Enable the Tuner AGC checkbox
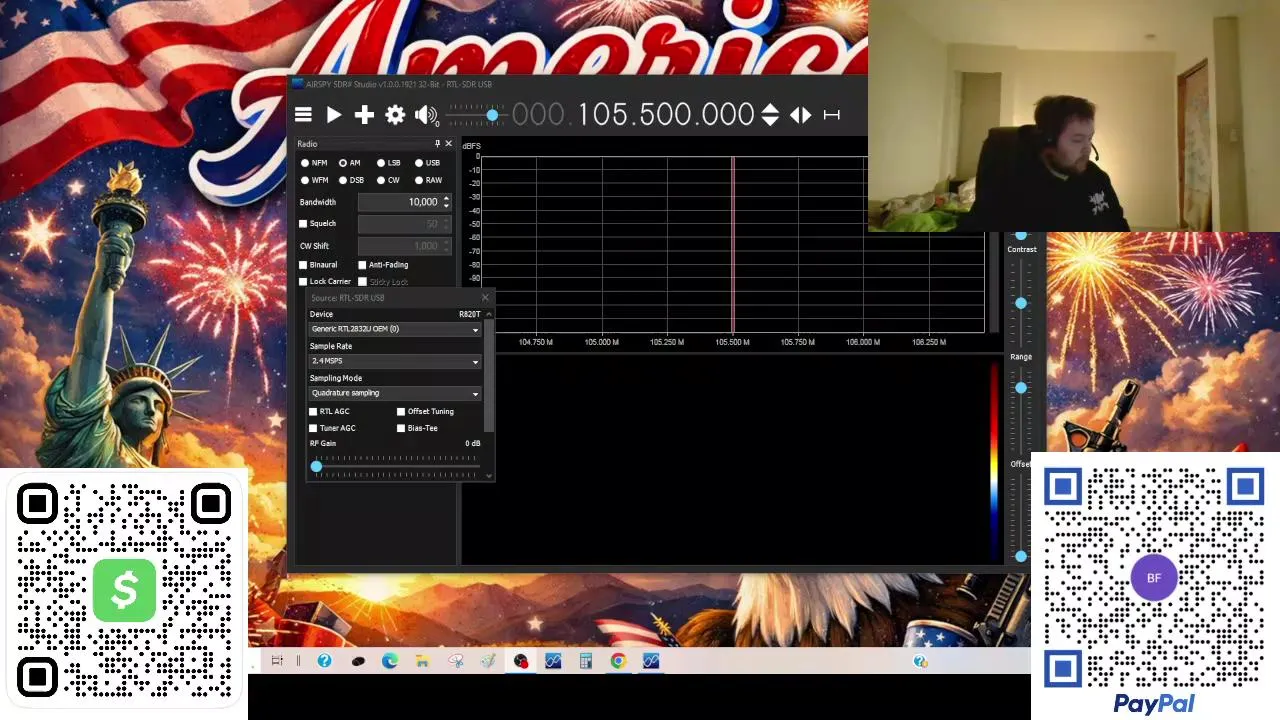The height and width of the screenshot is (720, 1280). coord(313,428)
